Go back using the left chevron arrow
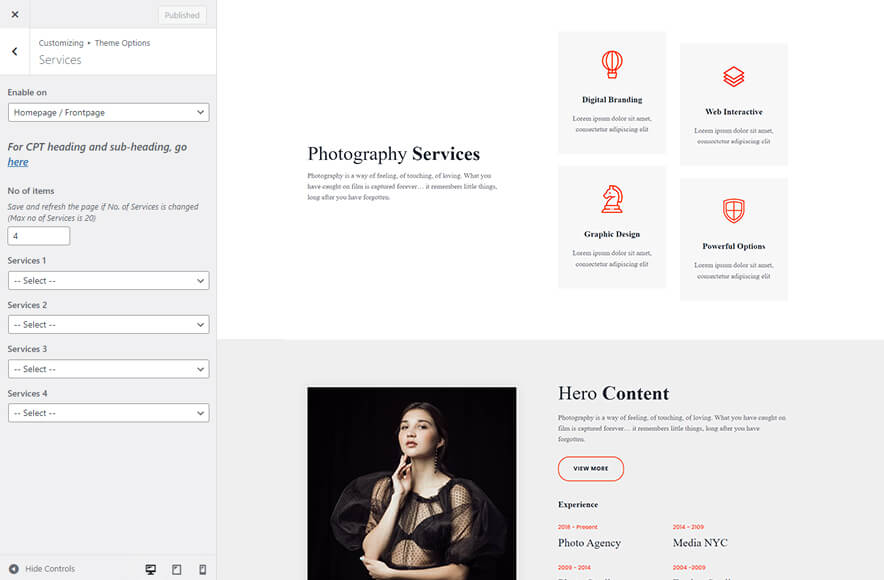The image size is (884, 580). coord(15,51)
